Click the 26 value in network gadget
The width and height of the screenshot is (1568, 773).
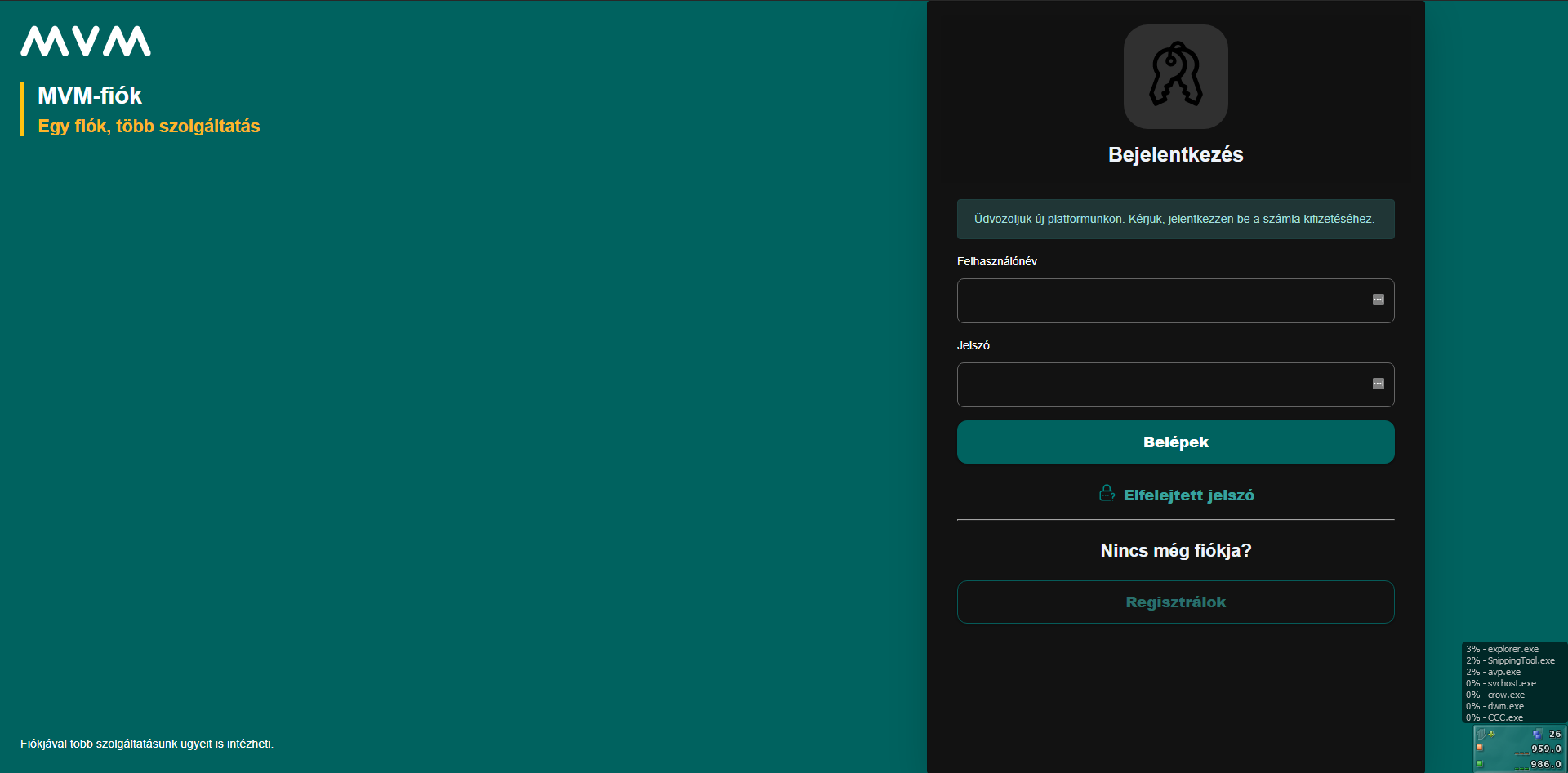1555,734
